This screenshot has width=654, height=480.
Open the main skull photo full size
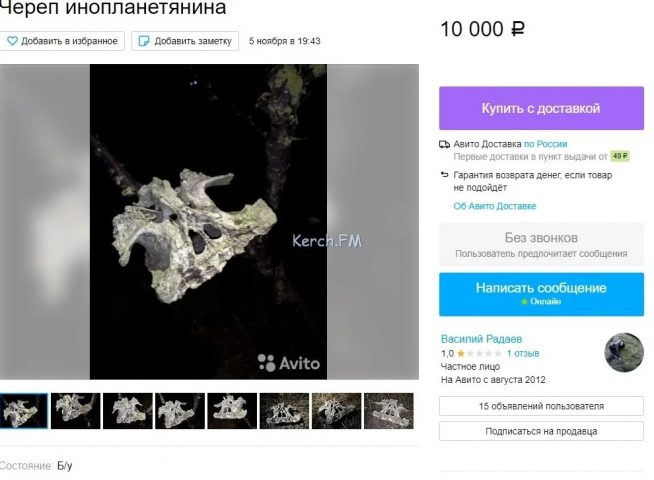click(x=209, y=222)
